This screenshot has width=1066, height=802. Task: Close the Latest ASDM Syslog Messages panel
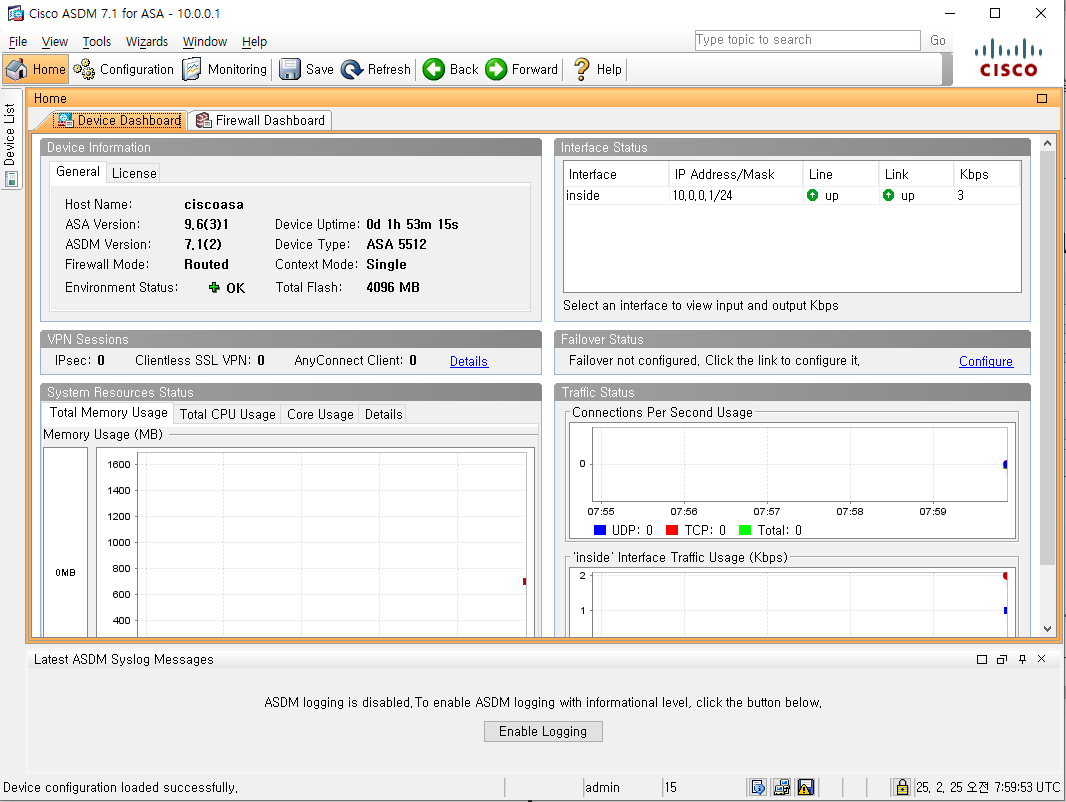pos(1042,659)
